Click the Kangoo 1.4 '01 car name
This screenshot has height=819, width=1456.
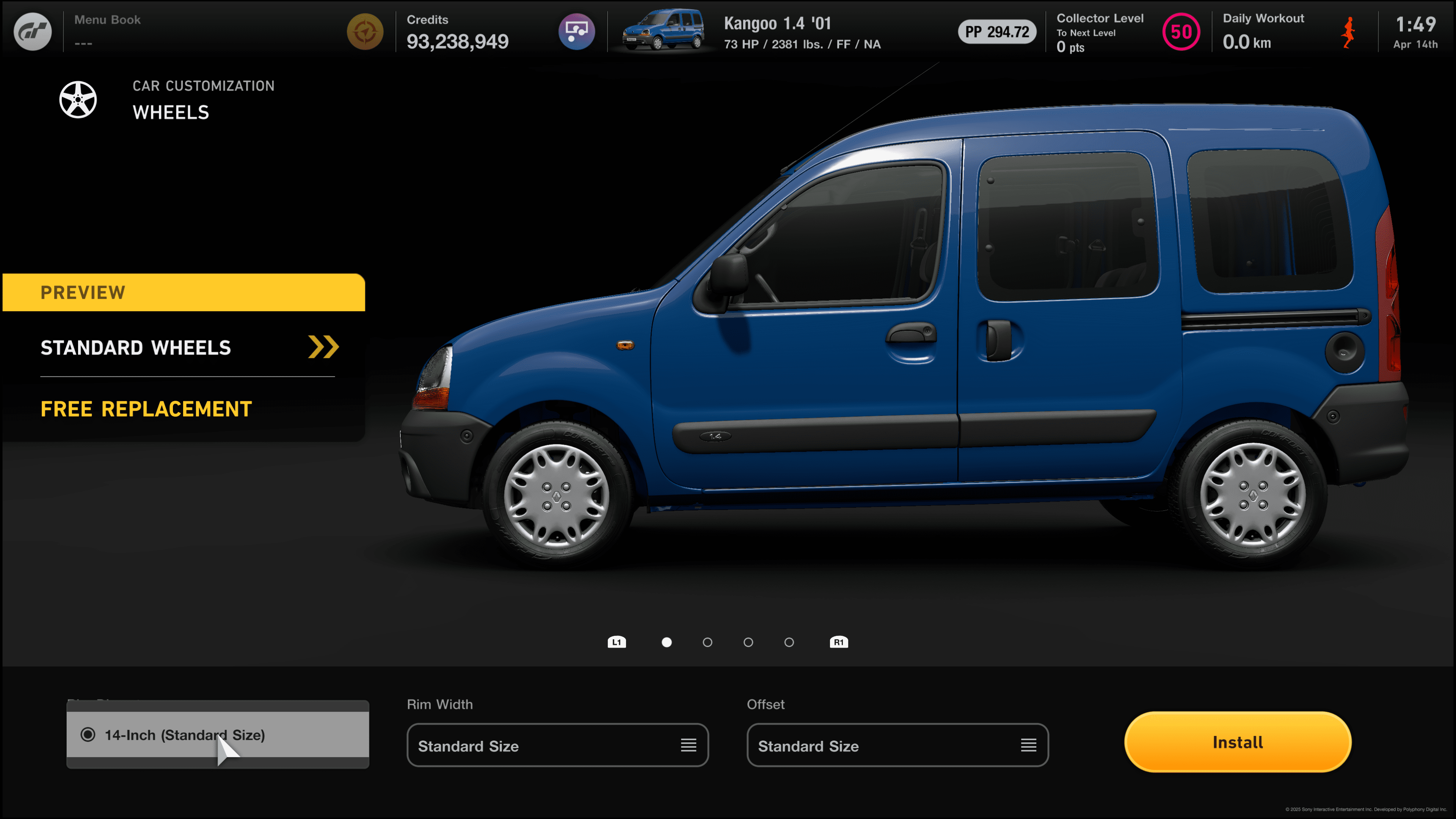778,23
